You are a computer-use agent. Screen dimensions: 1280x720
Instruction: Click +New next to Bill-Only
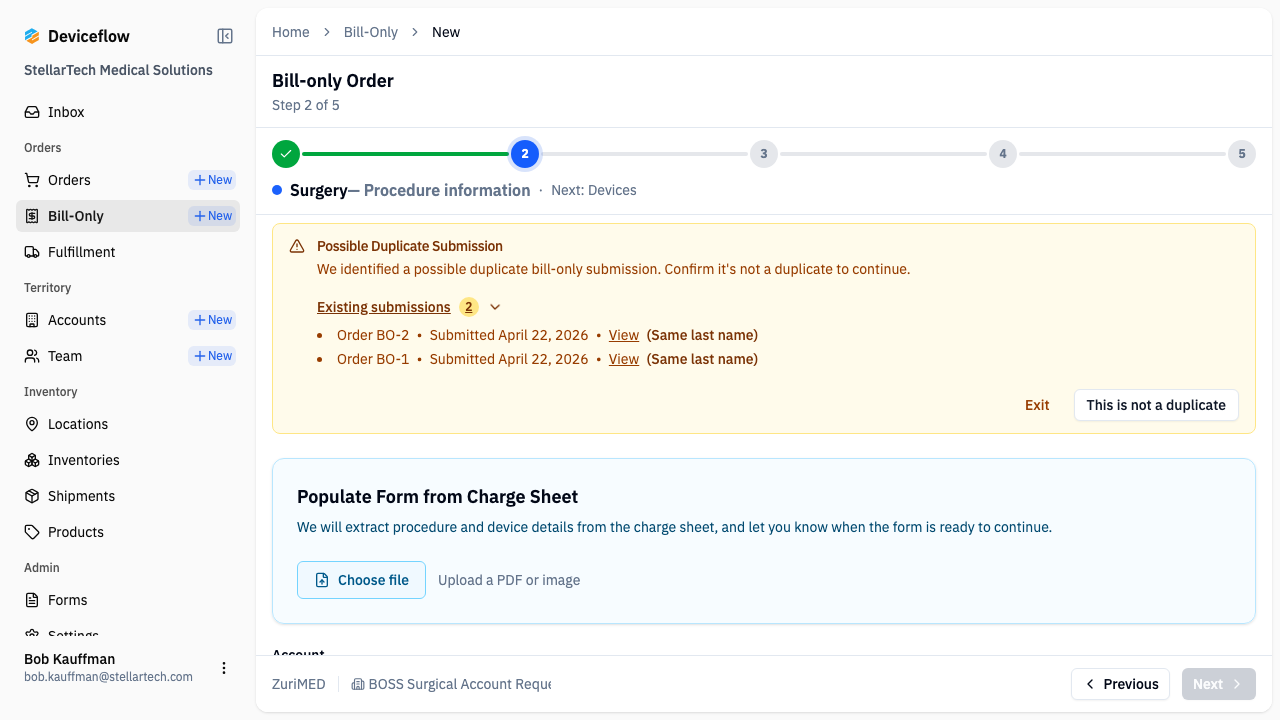[212, 216]
